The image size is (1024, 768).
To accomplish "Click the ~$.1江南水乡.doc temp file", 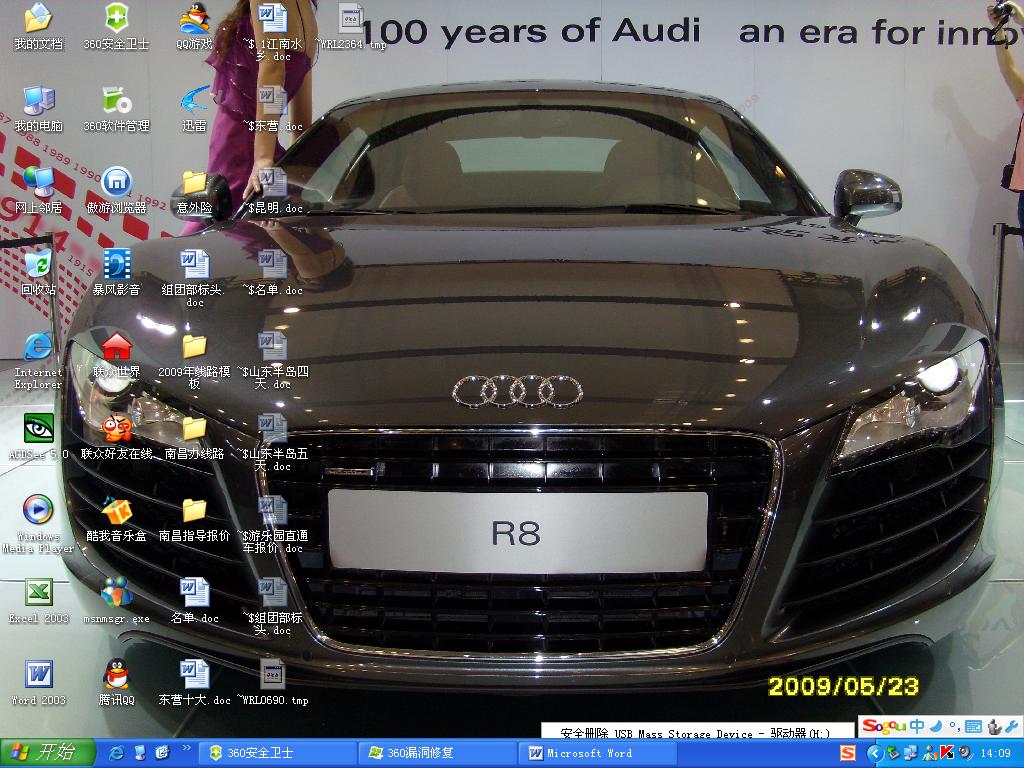I will 272,31.
